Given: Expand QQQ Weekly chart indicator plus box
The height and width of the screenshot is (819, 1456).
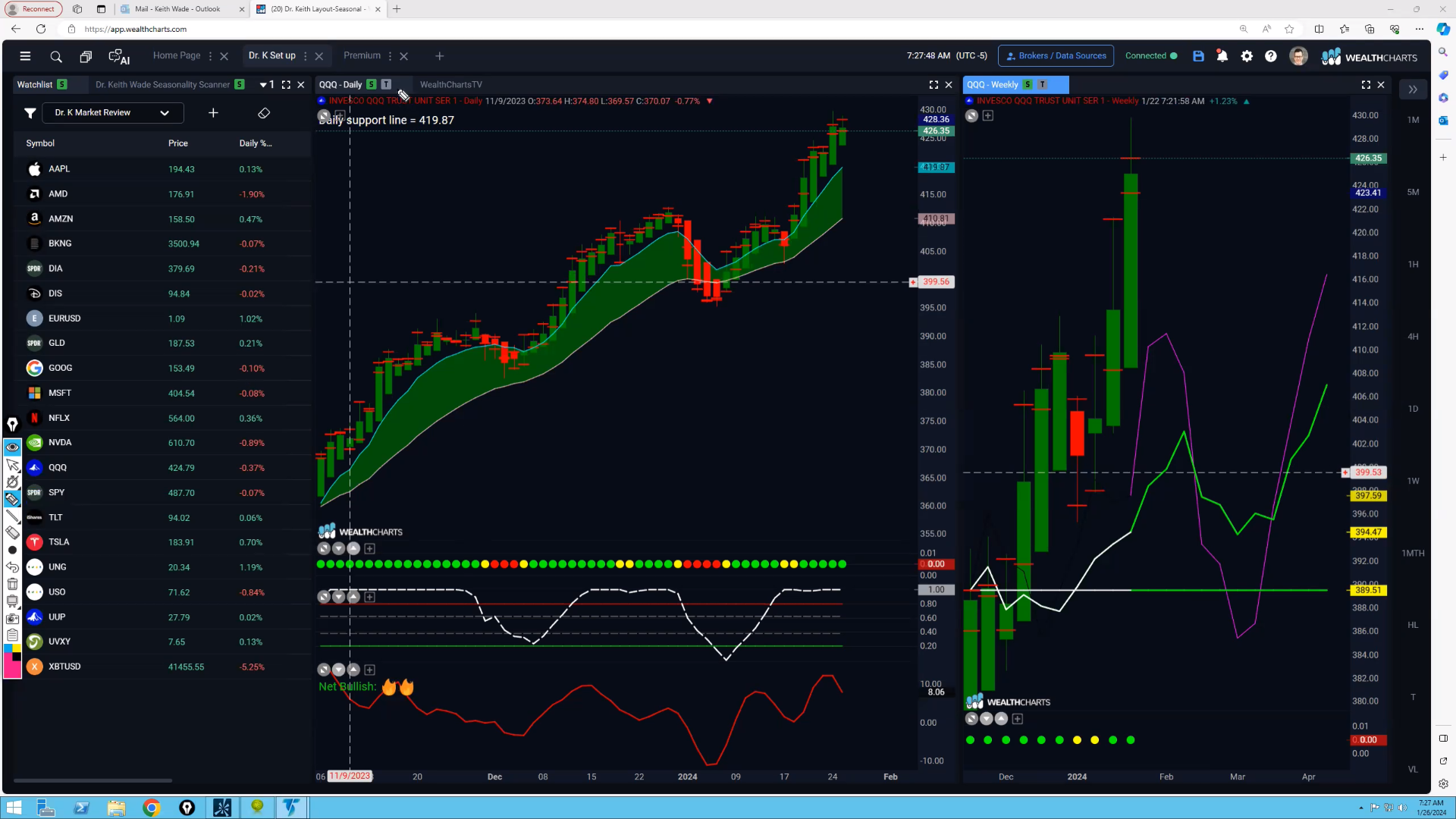Looking at the screenshot, I should click(x=1018, y=719).
